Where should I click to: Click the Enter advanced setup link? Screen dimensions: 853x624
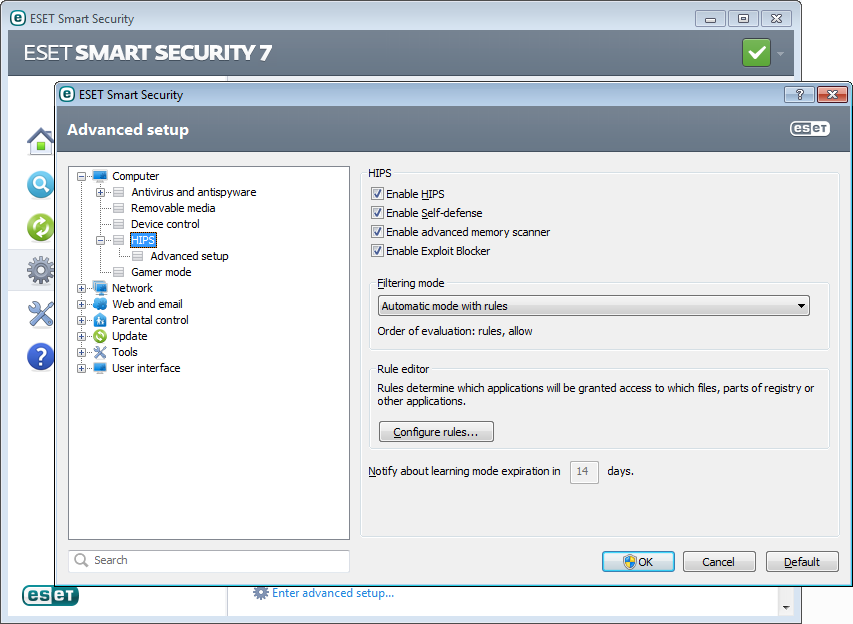pyautogui.click(x=332, y=593)
